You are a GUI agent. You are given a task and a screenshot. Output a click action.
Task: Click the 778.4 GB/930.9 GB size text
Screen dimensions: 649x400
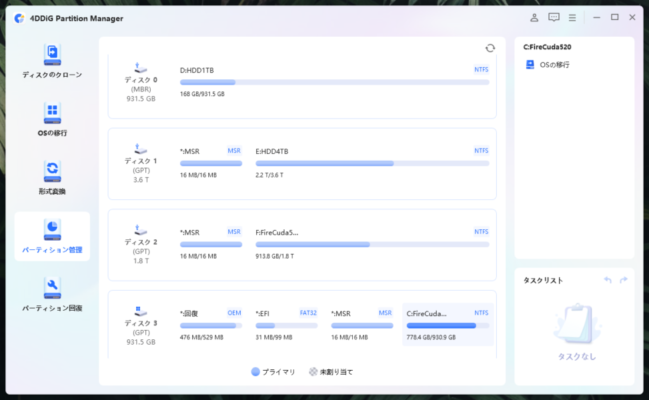pyautogui.click(x=431, y=337)
